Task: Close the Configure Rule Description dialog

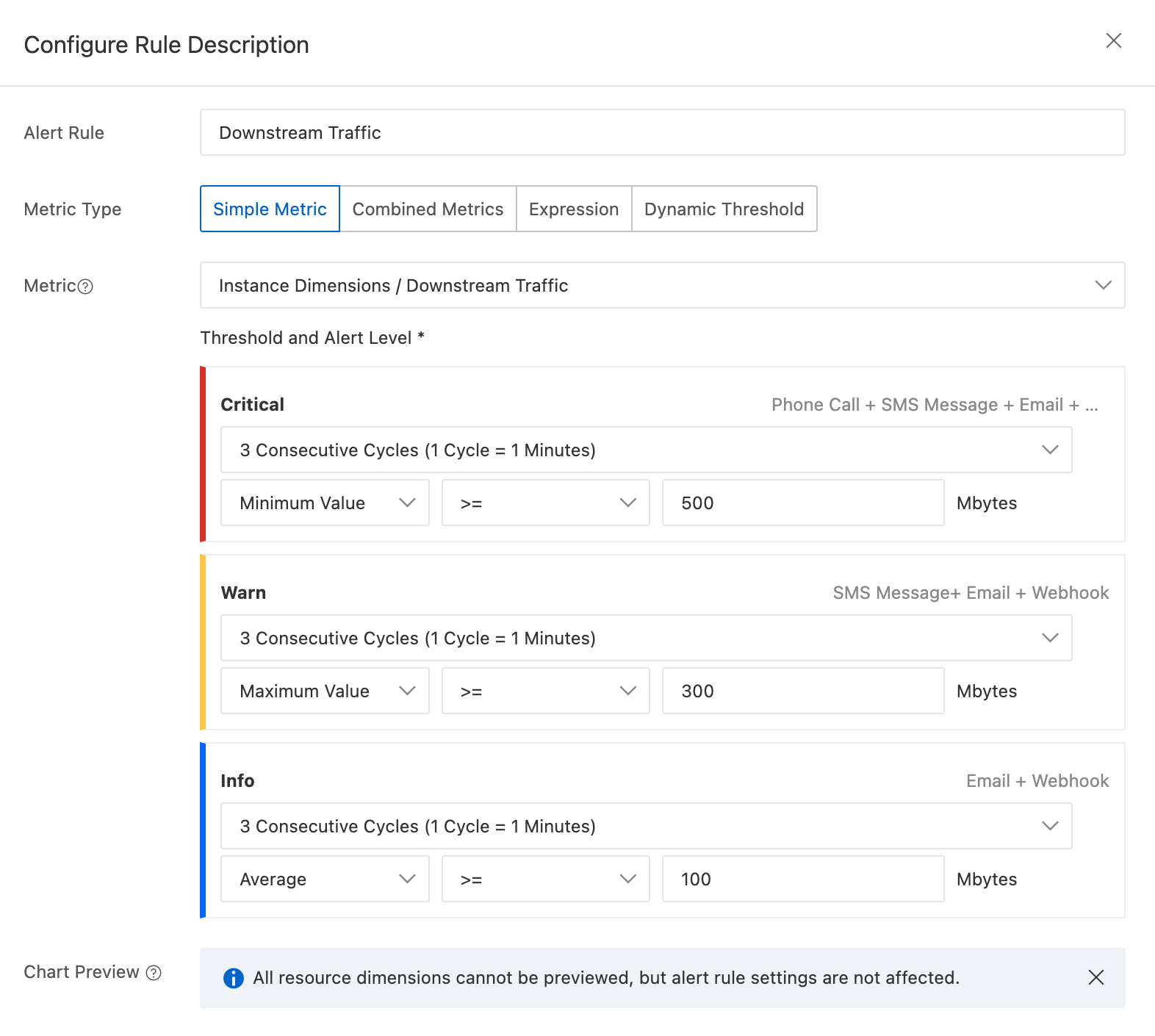Action: tap(1113, 41)
